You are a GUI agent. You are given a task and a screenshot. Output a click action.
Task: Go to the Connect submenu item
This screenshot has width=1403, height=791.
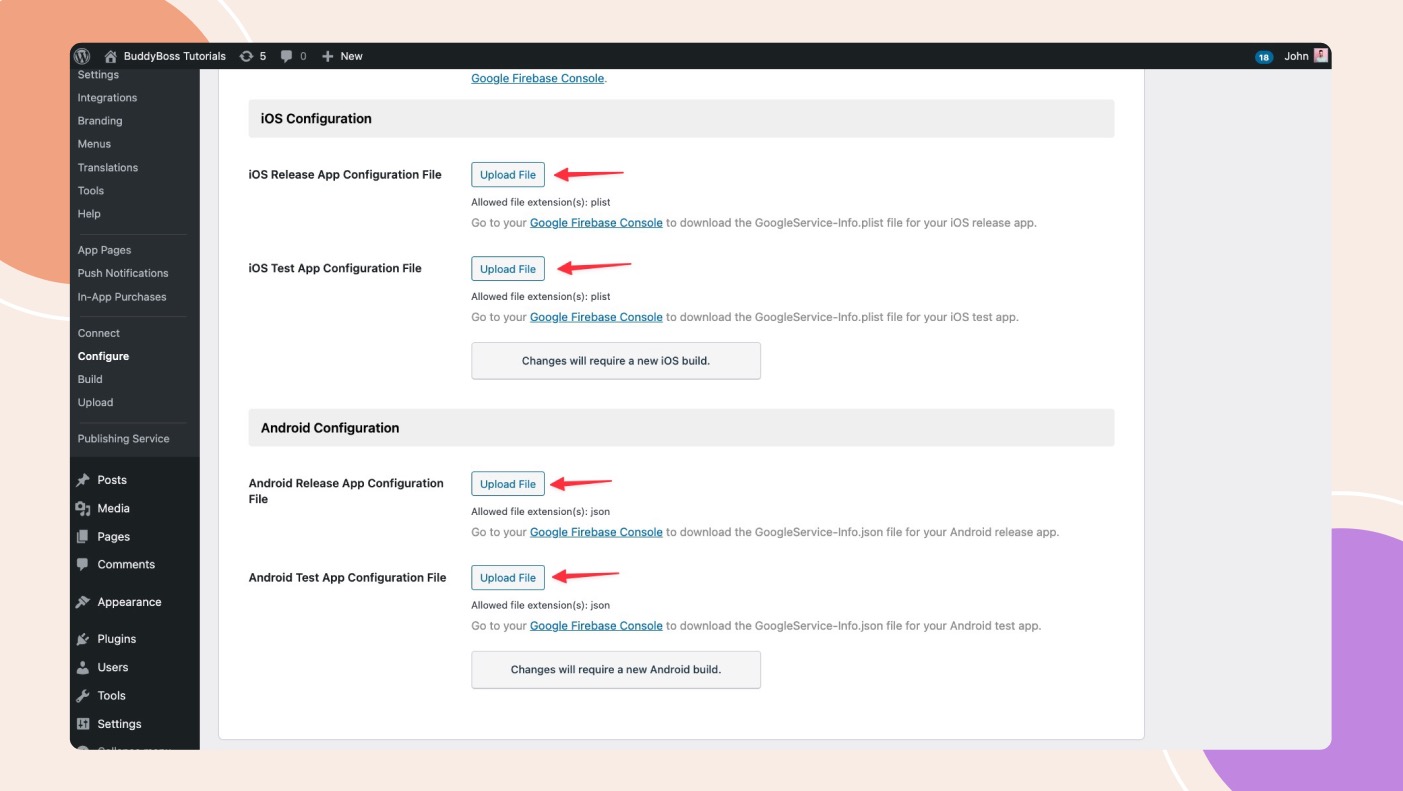[x=98, y=333]
